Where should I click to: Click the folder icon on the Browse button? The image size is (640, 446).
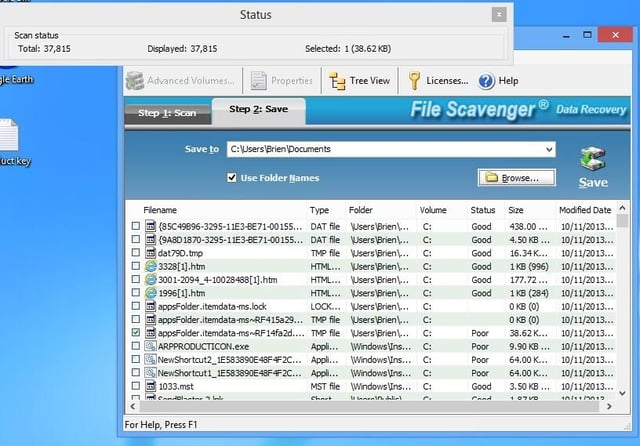click(491, 178)
